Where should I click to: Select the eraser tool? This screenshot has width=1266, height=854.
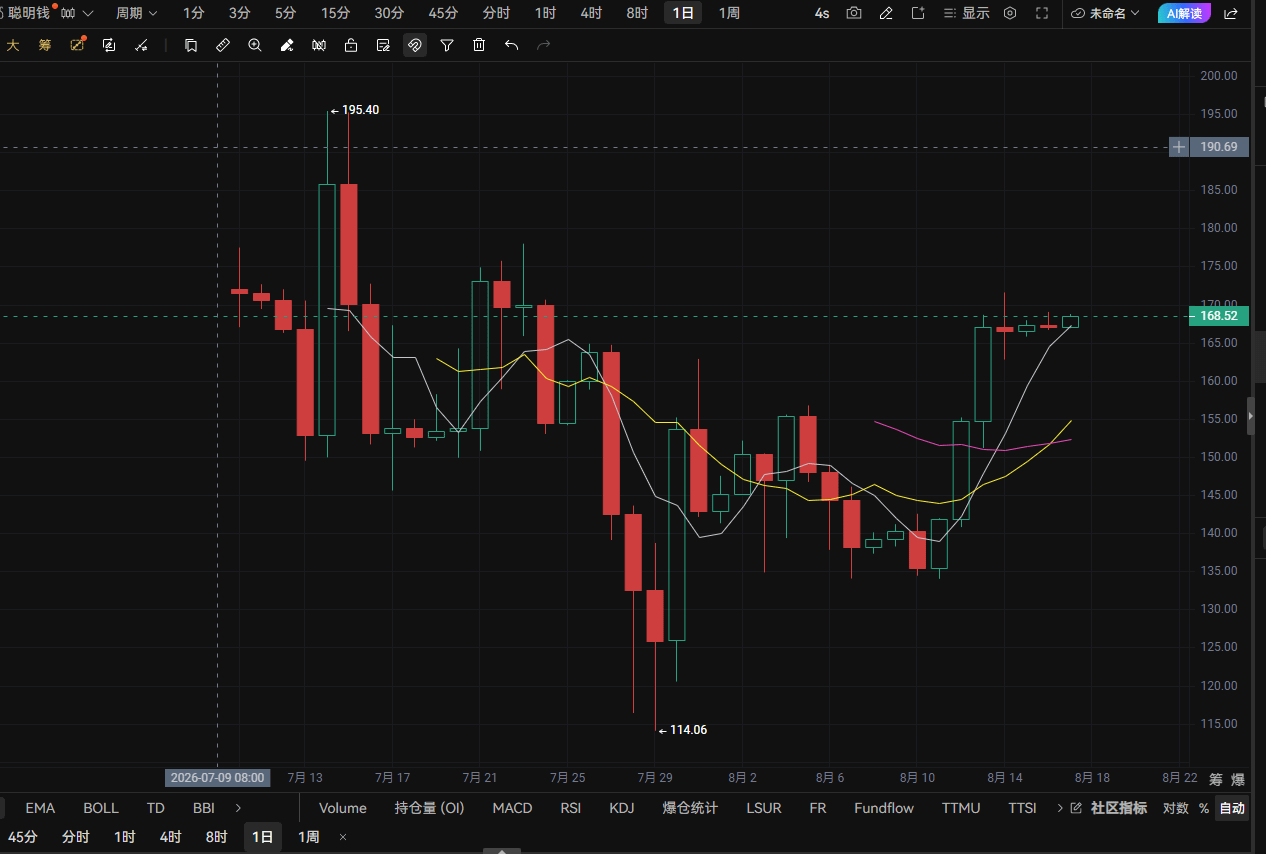coord(287,45)
